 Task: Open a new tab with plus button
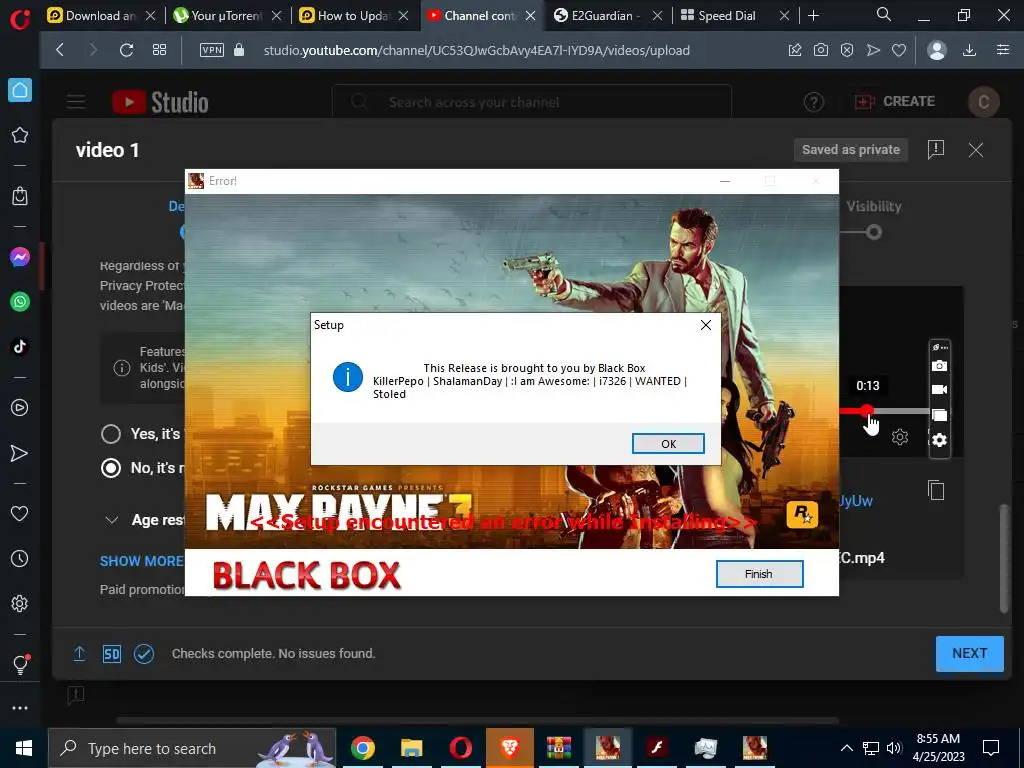click(x=813, y=16)
